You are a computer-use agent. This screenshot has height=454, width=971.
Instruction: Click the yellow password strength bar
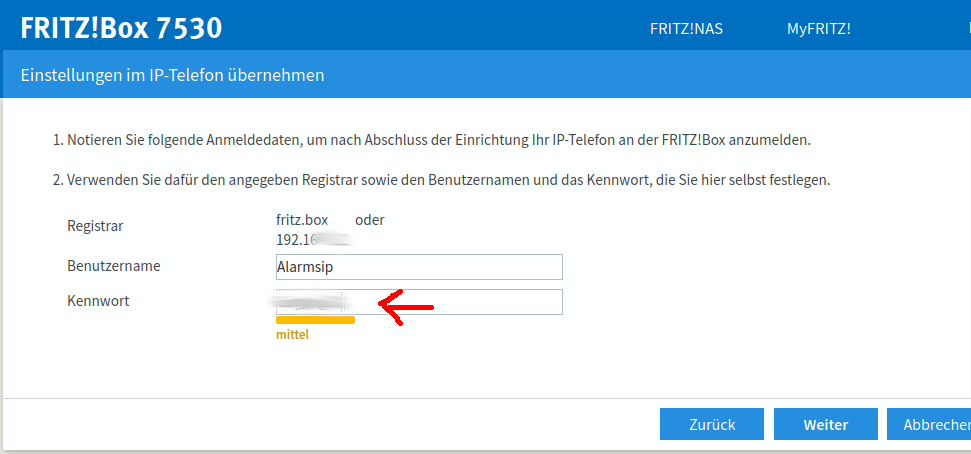[x=315, y=320]
